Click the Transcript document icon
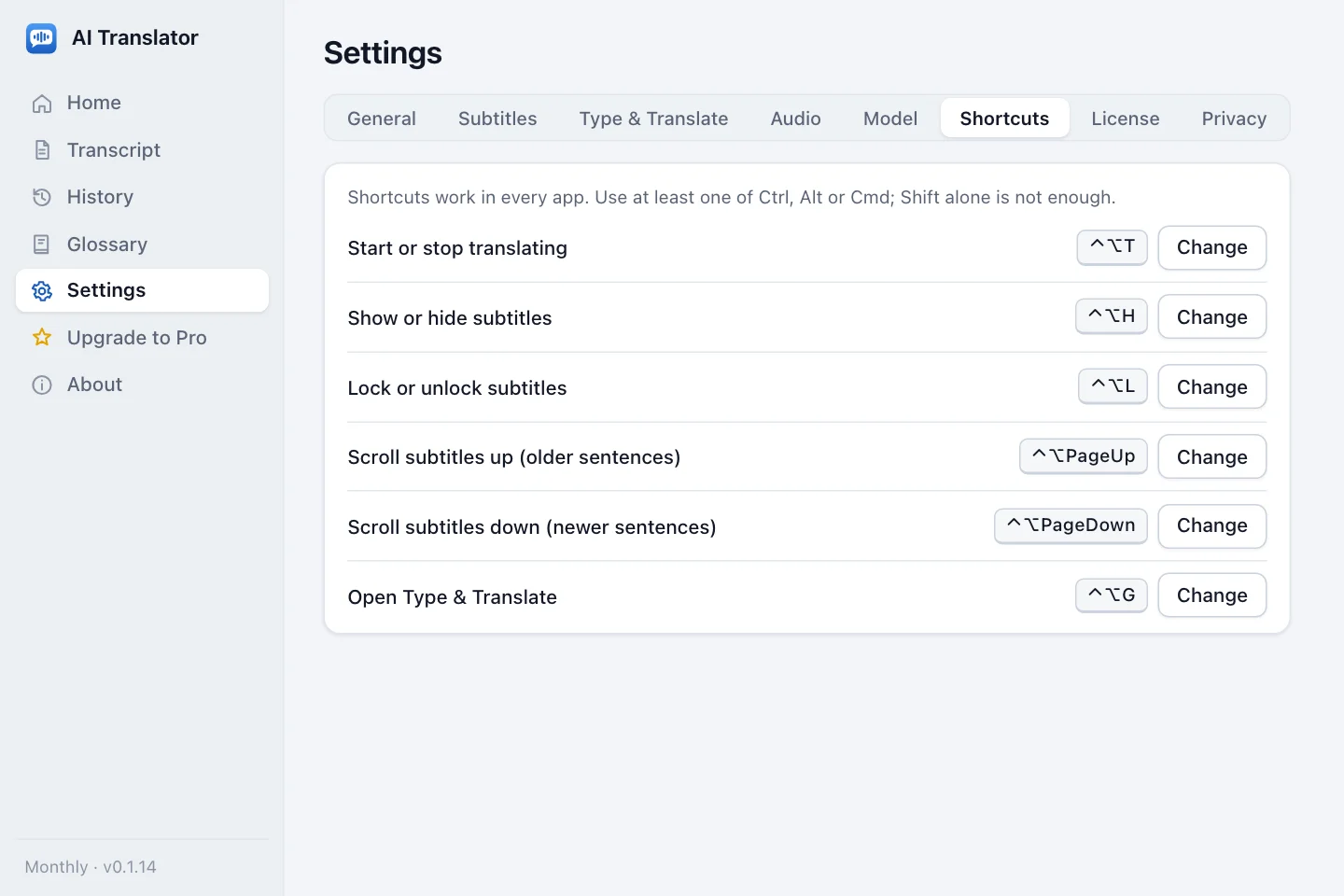This screenshot has height=896, width=1344. click(x=42, y=150)
